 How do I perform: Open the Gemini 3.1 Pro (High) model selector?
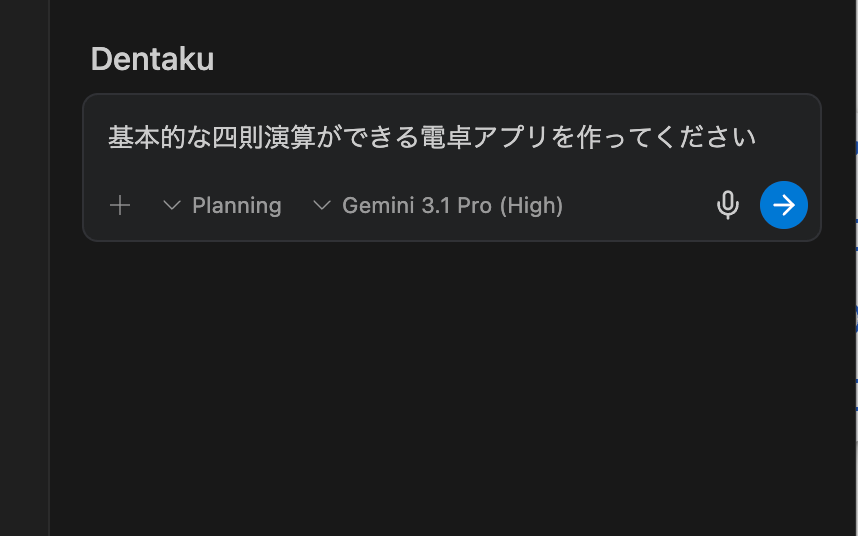(x=439, y=205)
